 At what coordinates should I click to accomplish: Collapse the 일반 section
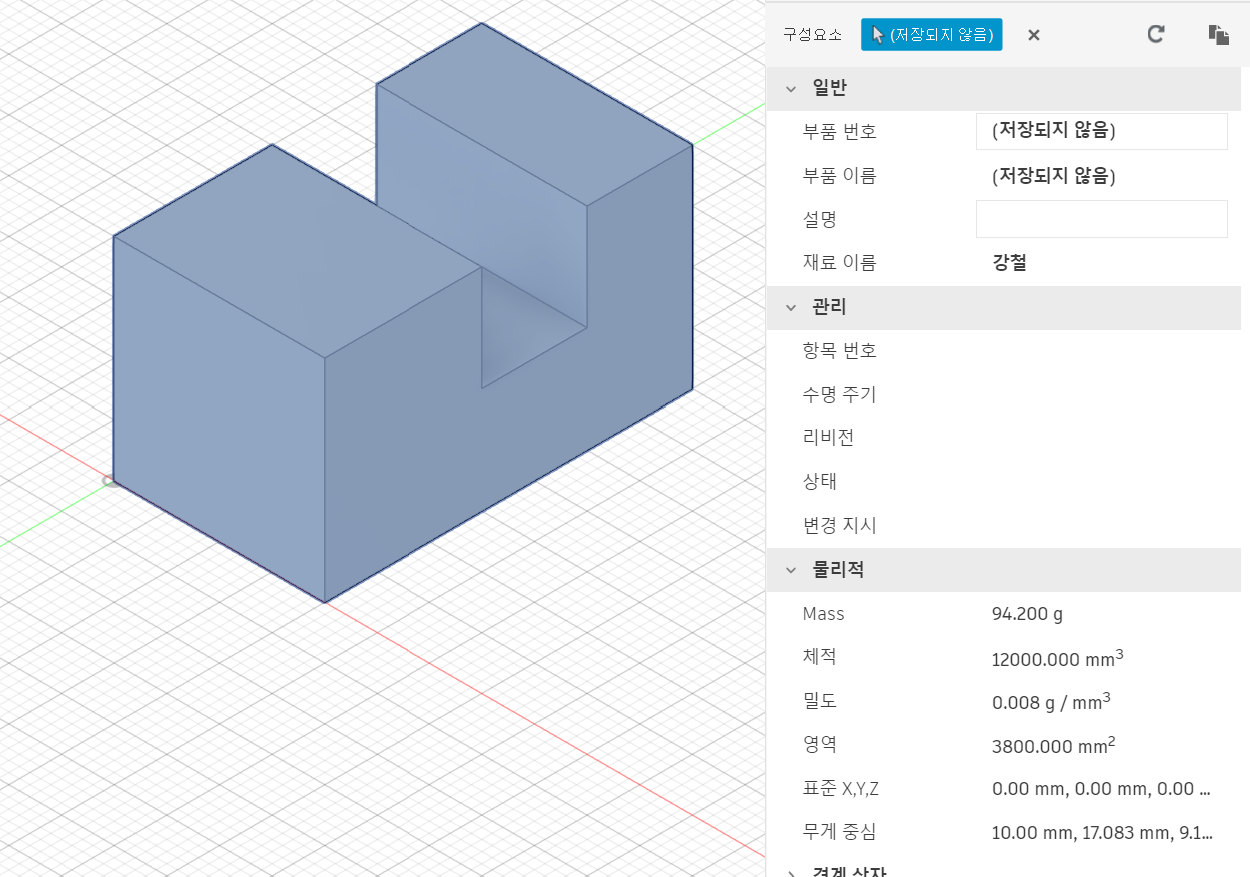click(x=791, y=88)
